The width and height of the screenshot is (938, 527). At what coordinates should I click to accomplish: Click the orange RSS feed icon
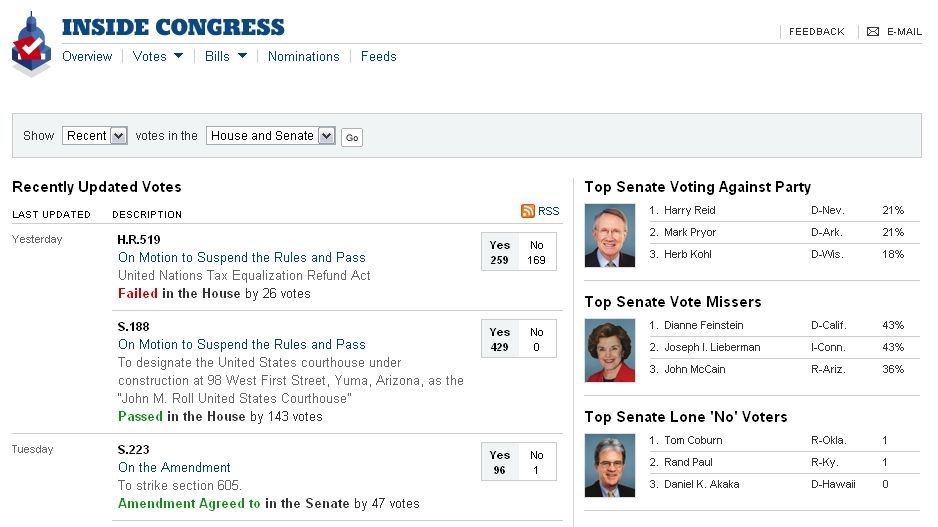527,211
